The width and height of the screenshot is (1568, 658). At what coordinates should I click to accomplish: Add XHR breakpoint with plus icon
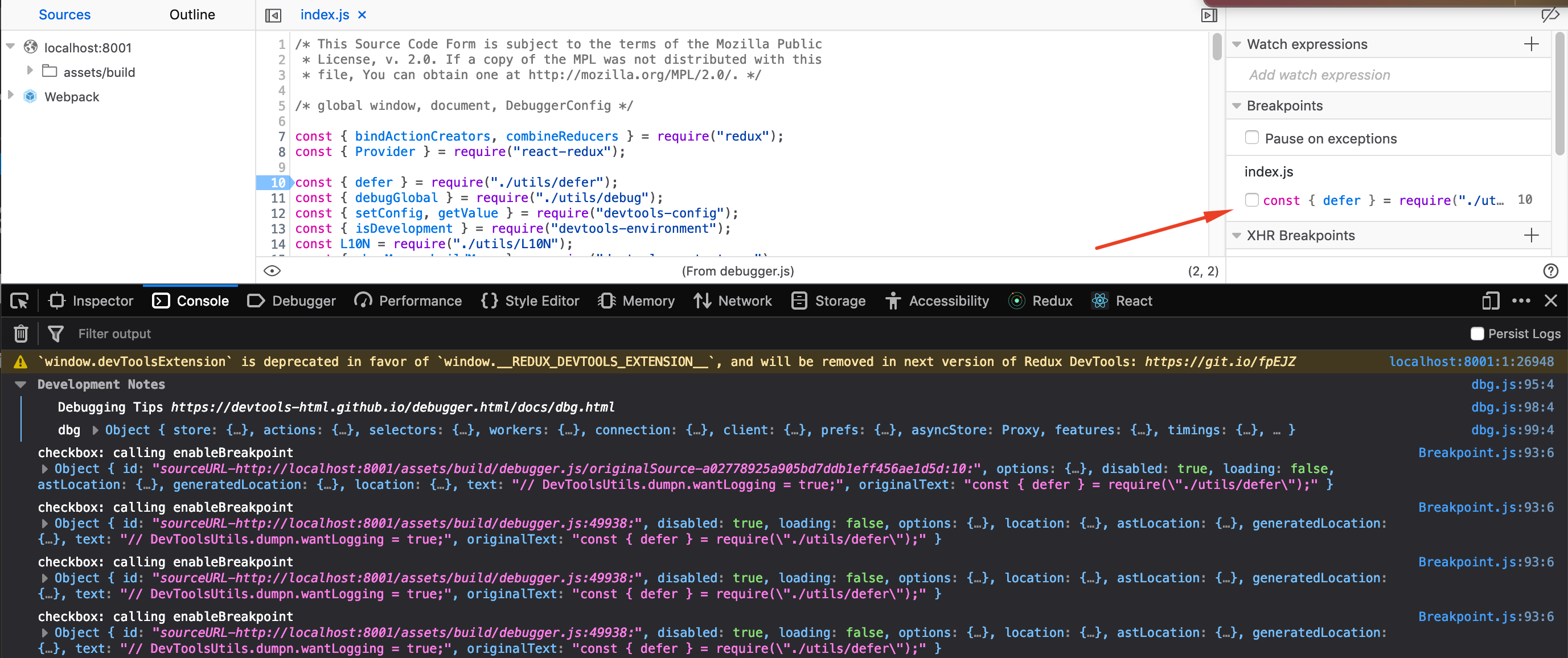click(x=1531, y=235)
